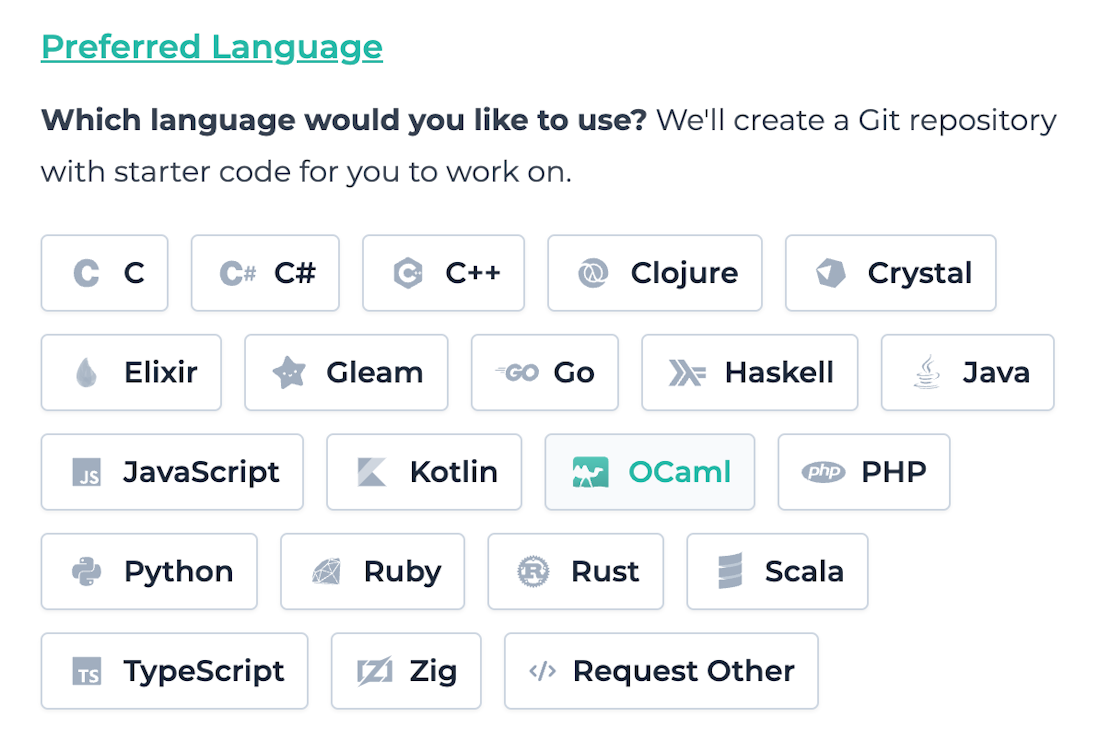Screen dimensions: 1100x741
Task: Click the Gleam star logo icon
Action: coord(291,372)
